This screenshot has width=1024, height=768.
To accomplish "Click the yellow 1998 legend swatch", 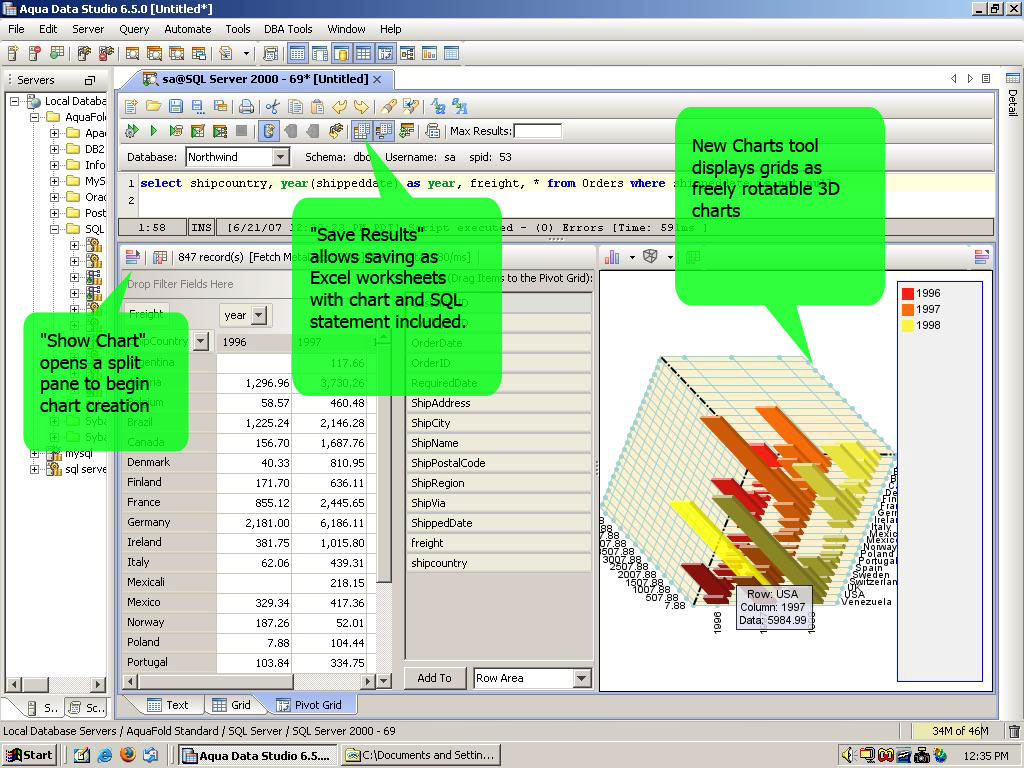I will [908, 325].
